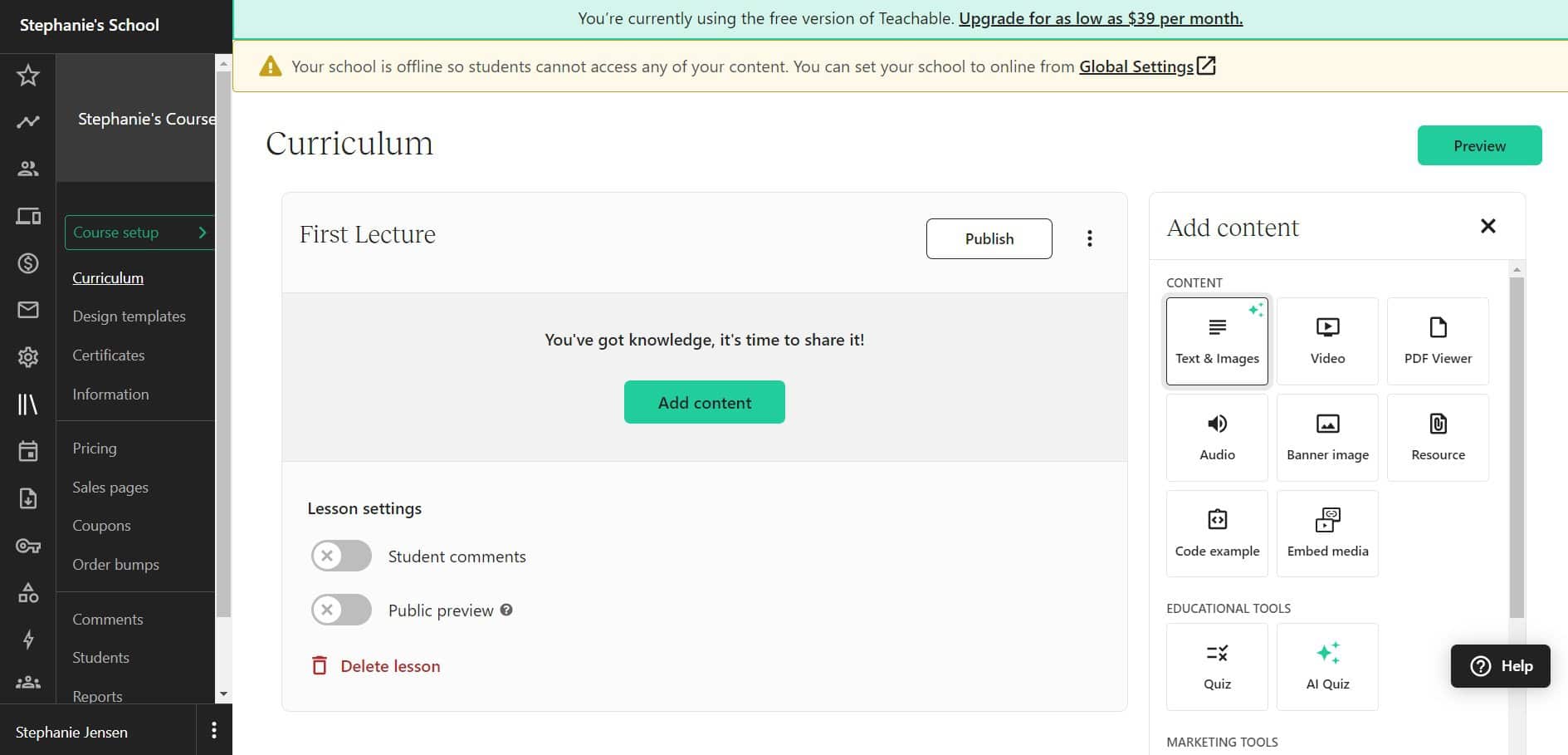Viewport: 1568px width, 755px height.
Task: Toggle Public preview switch
Action: pyautogui.click(x=341, y=610)
